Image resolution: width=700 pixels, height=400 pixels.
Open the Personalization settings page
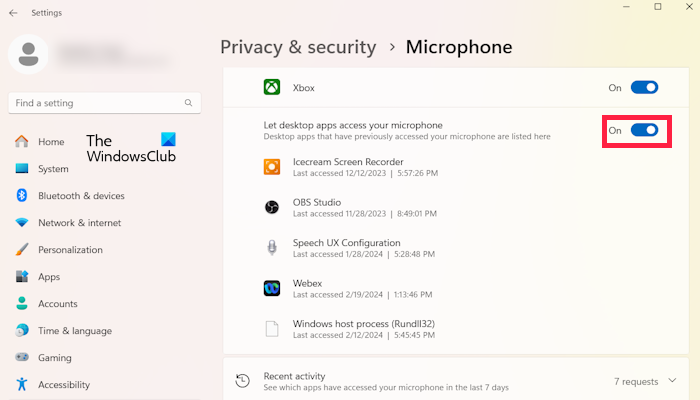pyautogui.click(x=70, y=250)
